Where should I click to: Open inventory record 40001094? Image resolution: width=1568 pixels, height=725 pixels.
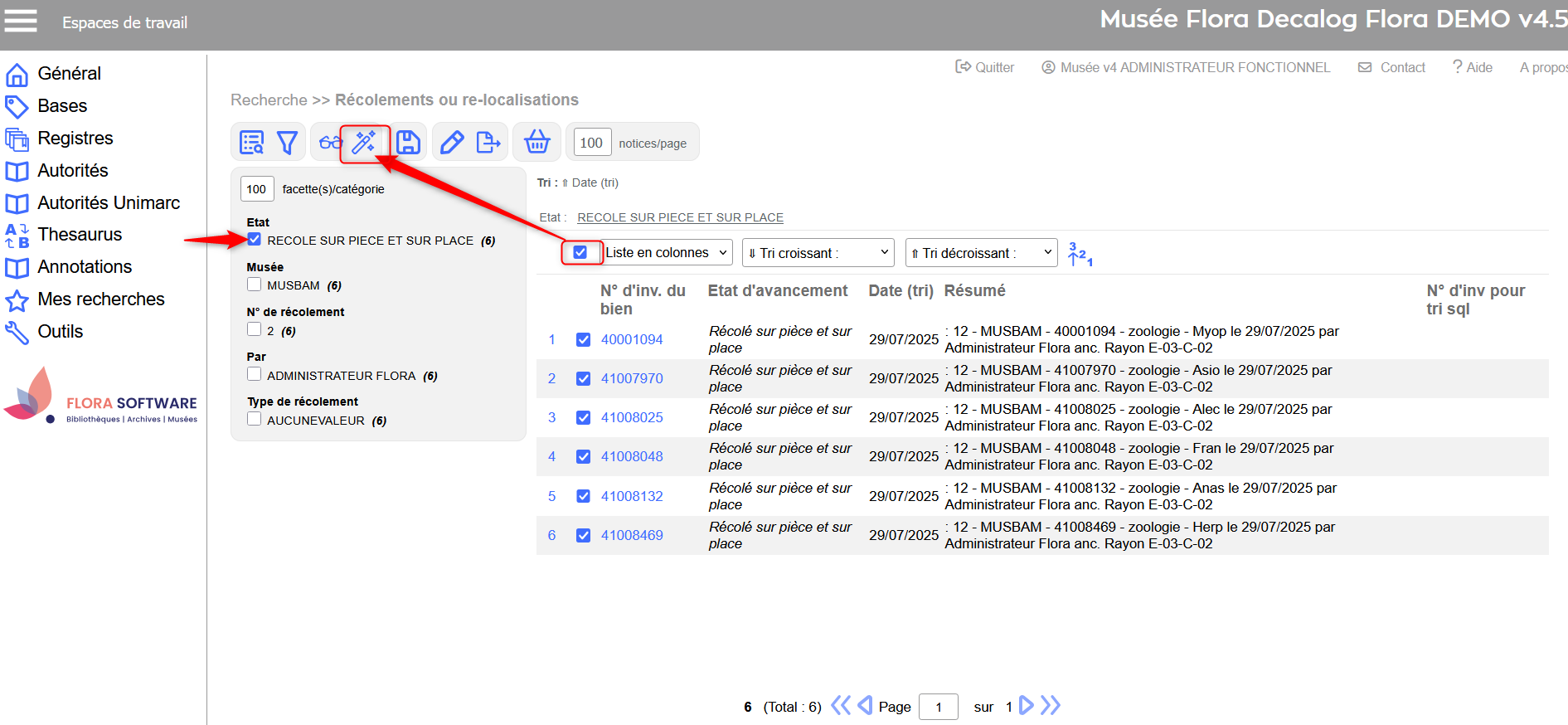point(632,339)
